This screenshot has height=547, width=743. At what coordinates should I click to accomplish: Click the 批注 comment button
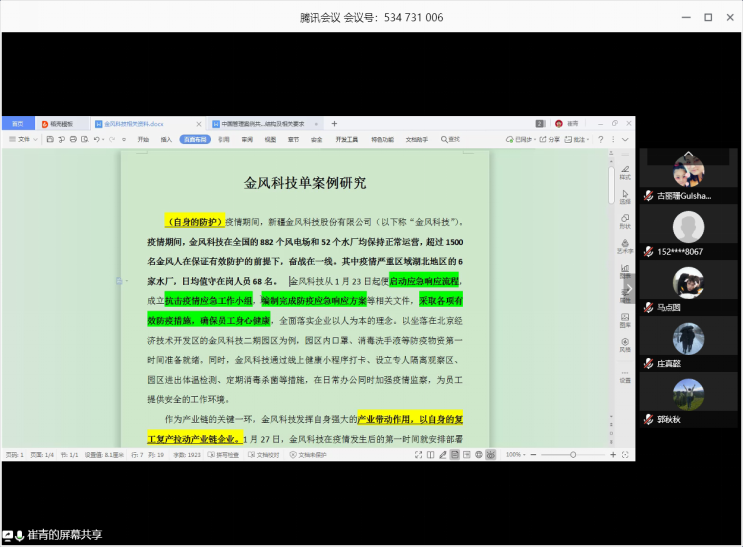pyautogui.click(x=576, y=139)
